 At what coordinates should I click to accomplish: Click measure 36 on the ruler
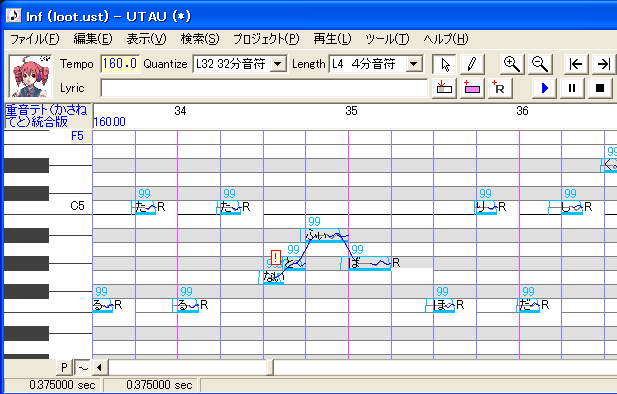click(x=522, y=111)
